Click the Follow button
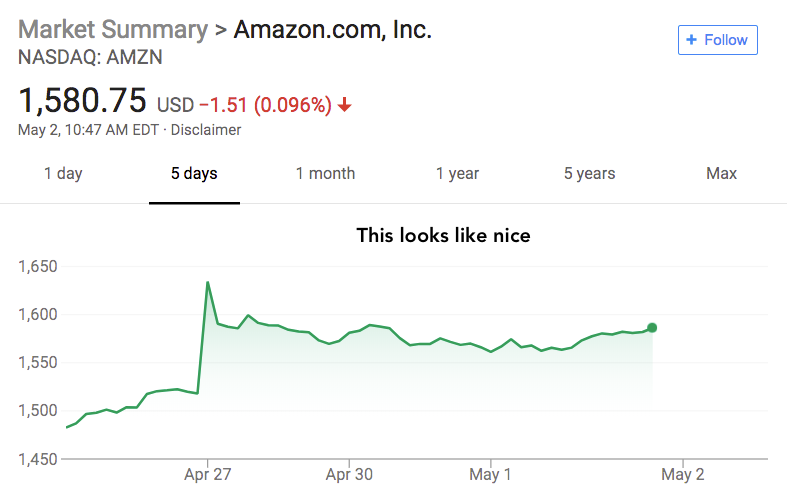 [717, 40]
